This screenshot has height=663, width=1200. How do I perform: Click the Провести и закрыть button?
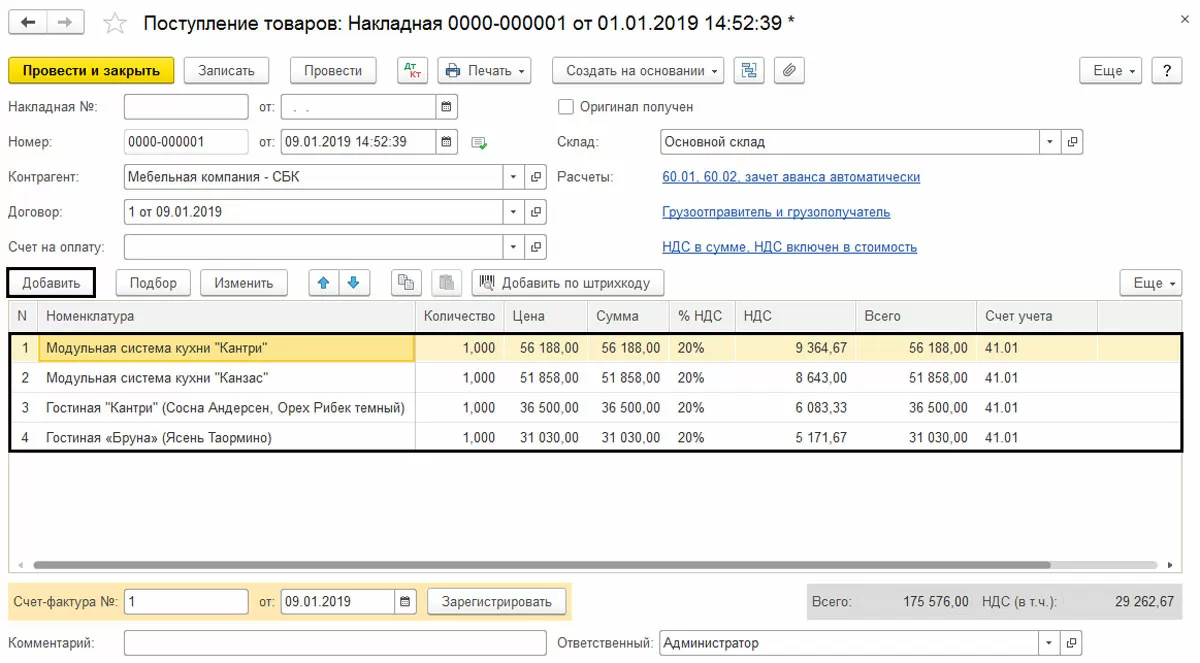click(x=91, y=71)
